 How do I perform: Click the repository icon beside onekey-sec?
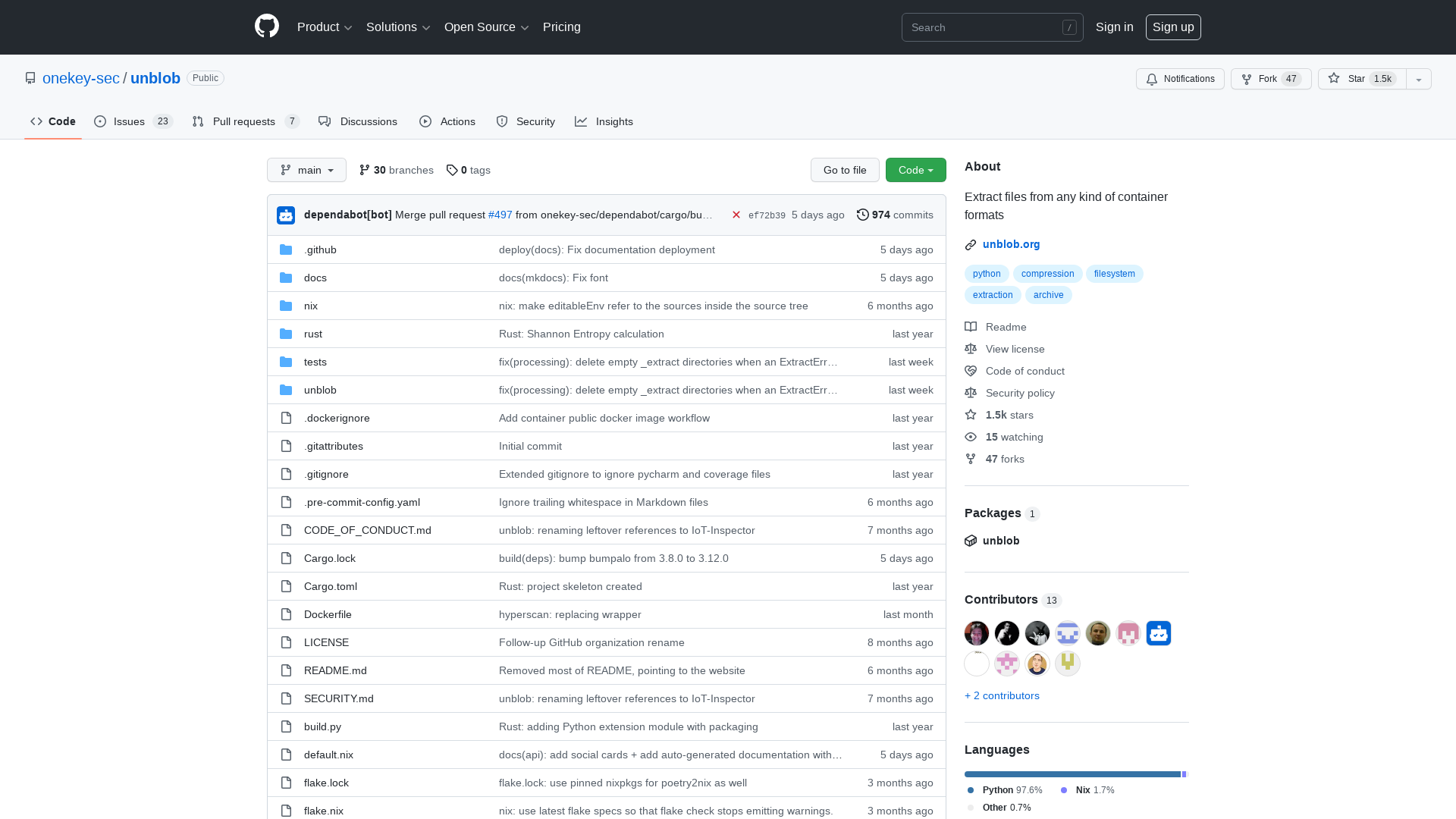(30, 78)
